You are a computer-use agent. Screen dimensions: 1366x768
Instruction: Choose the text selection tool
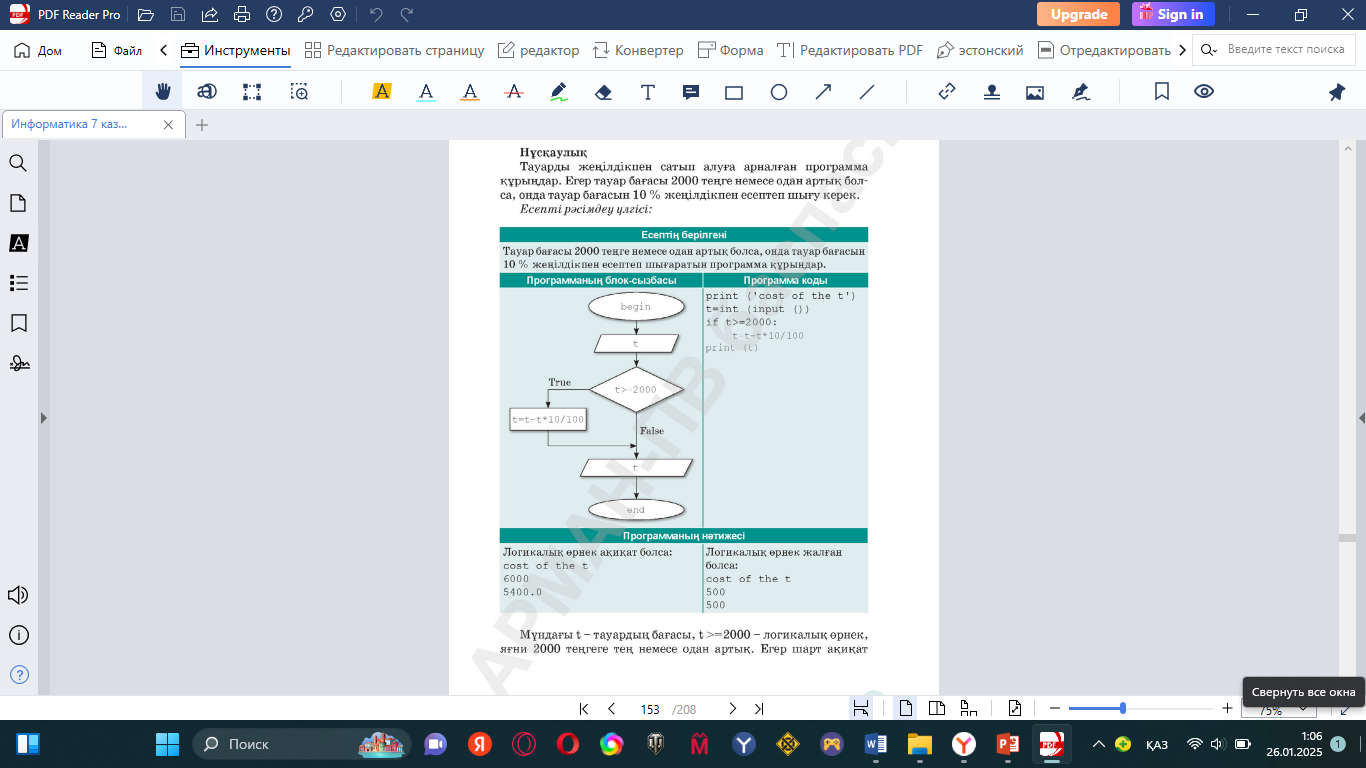point(207,92)
